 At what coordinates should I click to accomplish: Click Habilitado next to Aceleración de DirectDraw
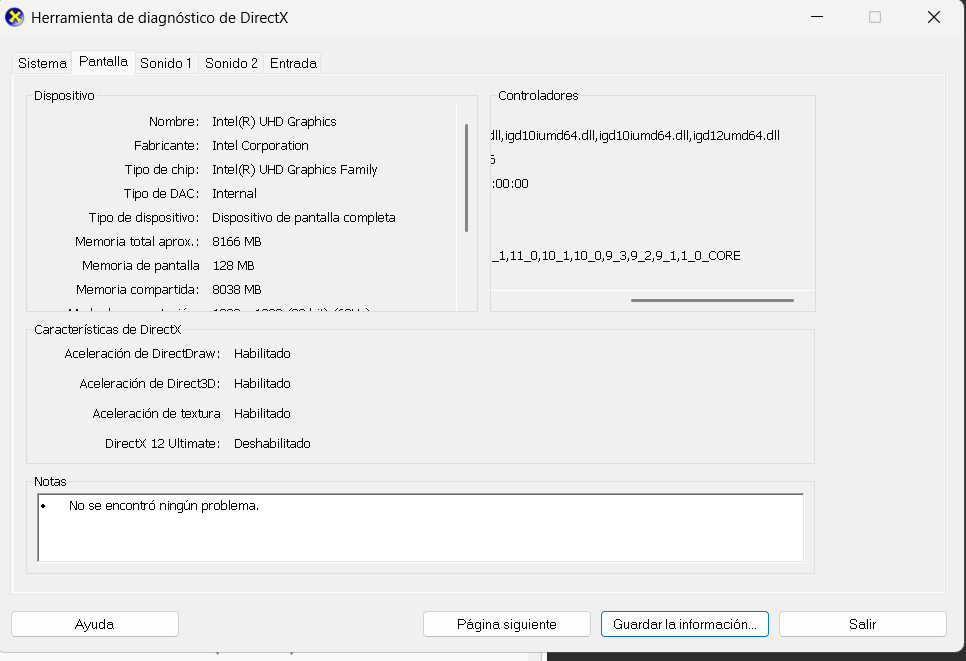pos(262,354)
